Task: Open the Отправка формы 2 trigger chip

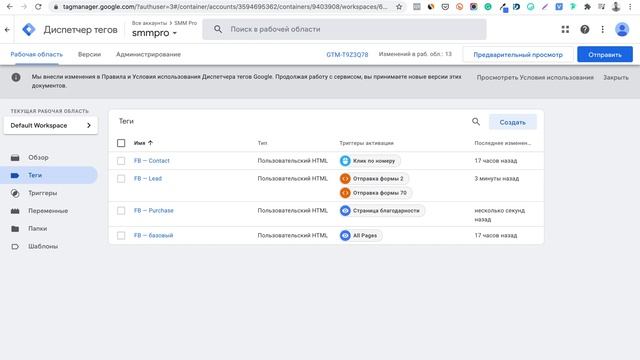Action: [374, 179]
